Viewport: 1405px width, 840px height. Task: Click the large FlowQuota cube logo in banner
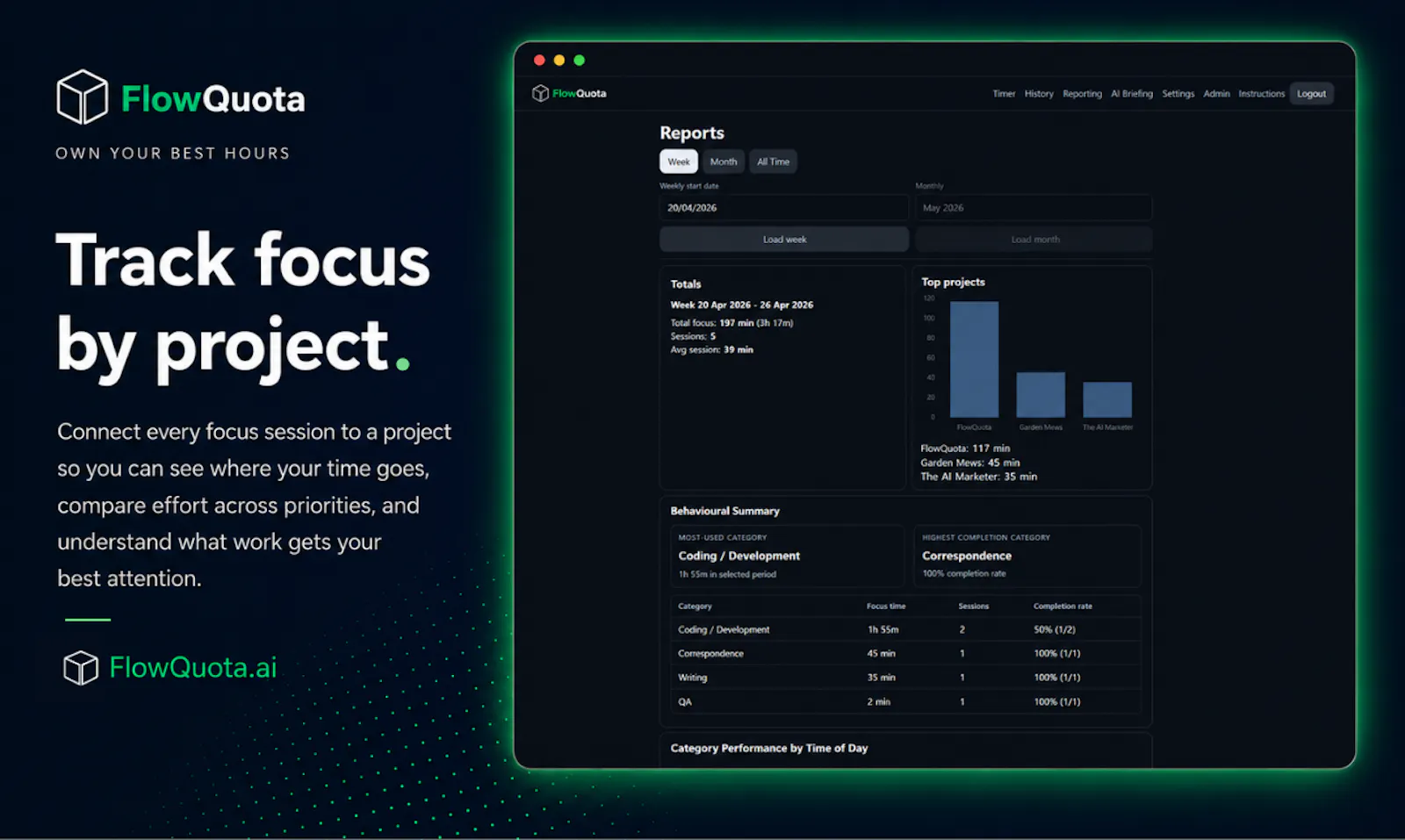click(x=82, y=97)
